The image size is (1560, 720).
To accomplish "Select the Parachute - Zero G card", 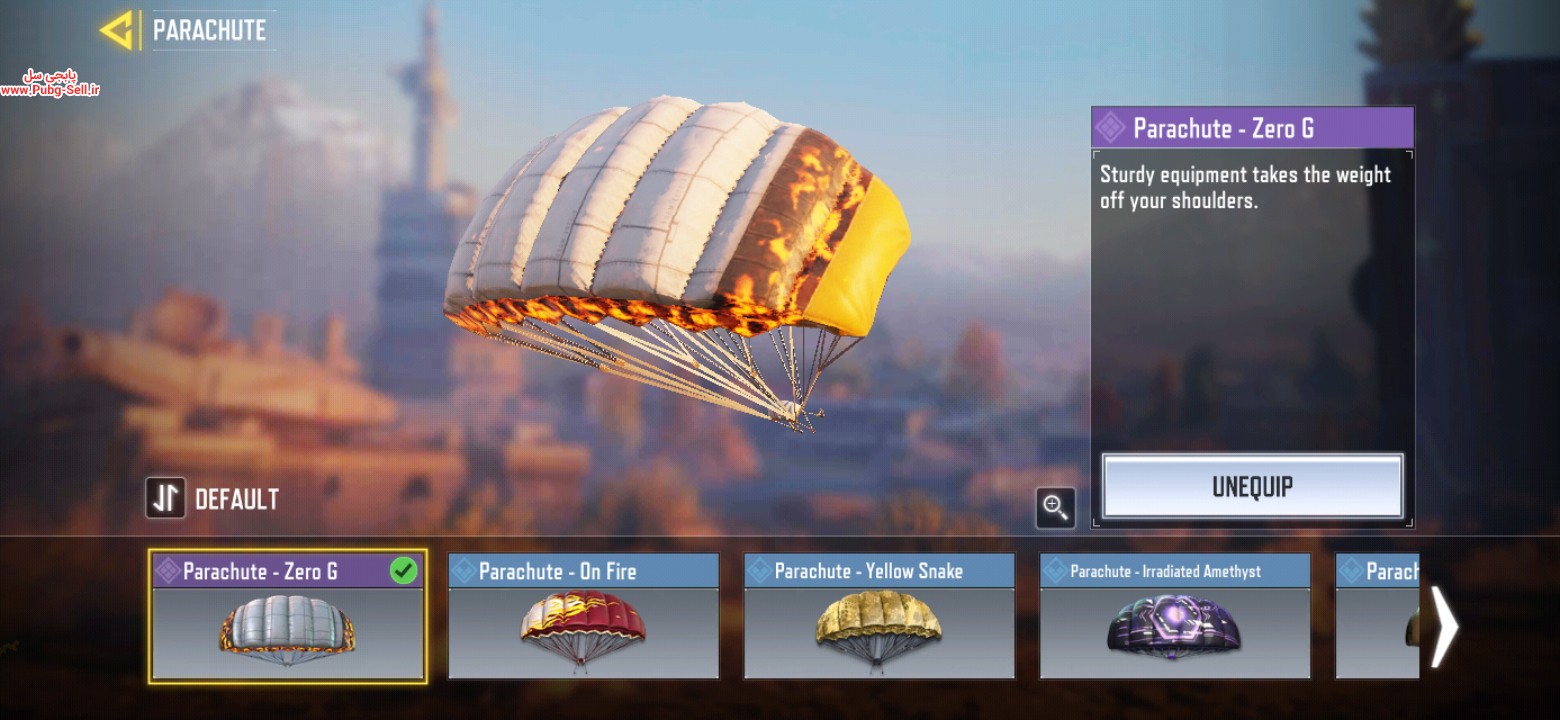I will 288,616.
